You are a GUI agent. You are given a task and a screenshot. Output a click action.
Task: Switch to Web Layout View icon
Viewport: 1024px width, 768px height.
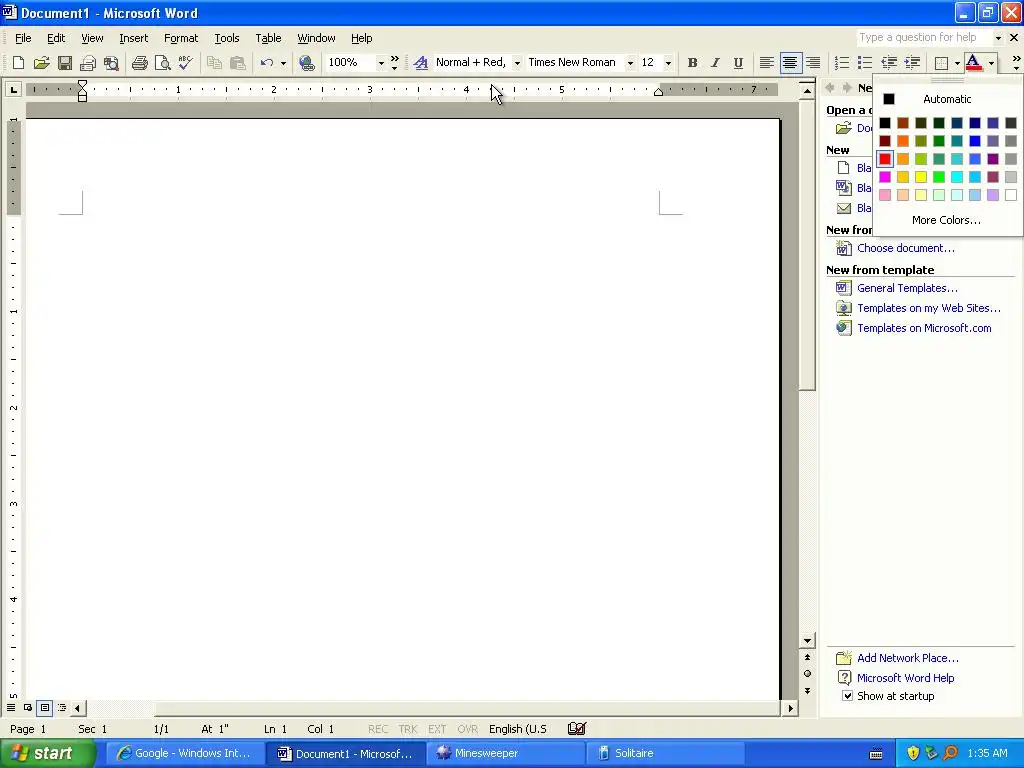pos(27,707)
